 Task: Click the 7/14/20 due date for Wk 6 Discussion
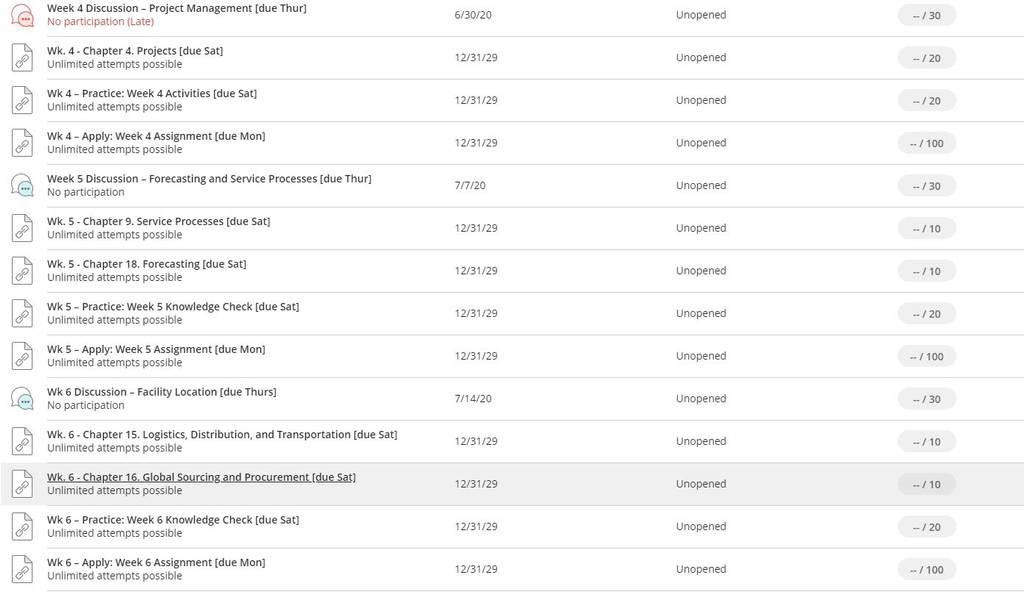point(473,398)
